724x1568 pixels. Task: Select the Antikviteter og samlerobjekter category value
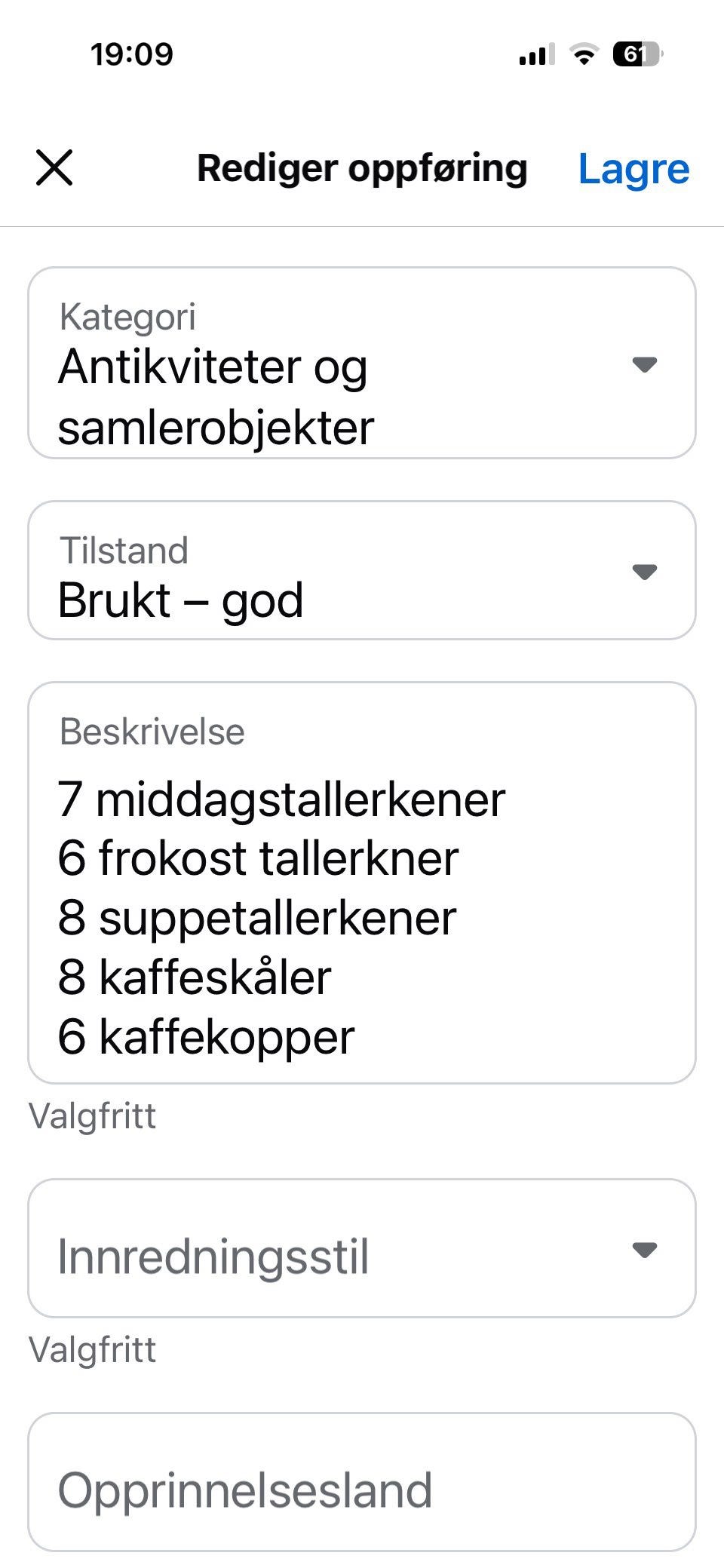pyautogui.click(x=216, y=397)
